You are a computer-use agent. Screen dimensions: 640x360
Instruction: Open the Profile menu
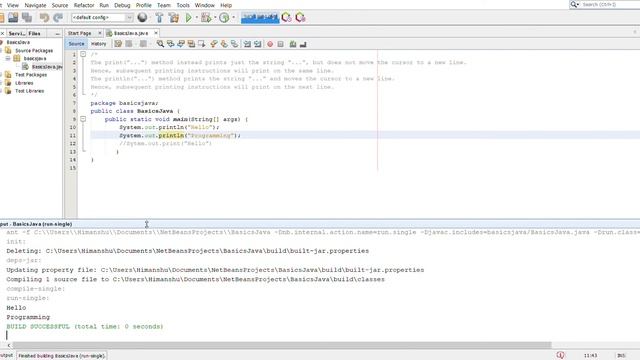[x=143, y=5]
